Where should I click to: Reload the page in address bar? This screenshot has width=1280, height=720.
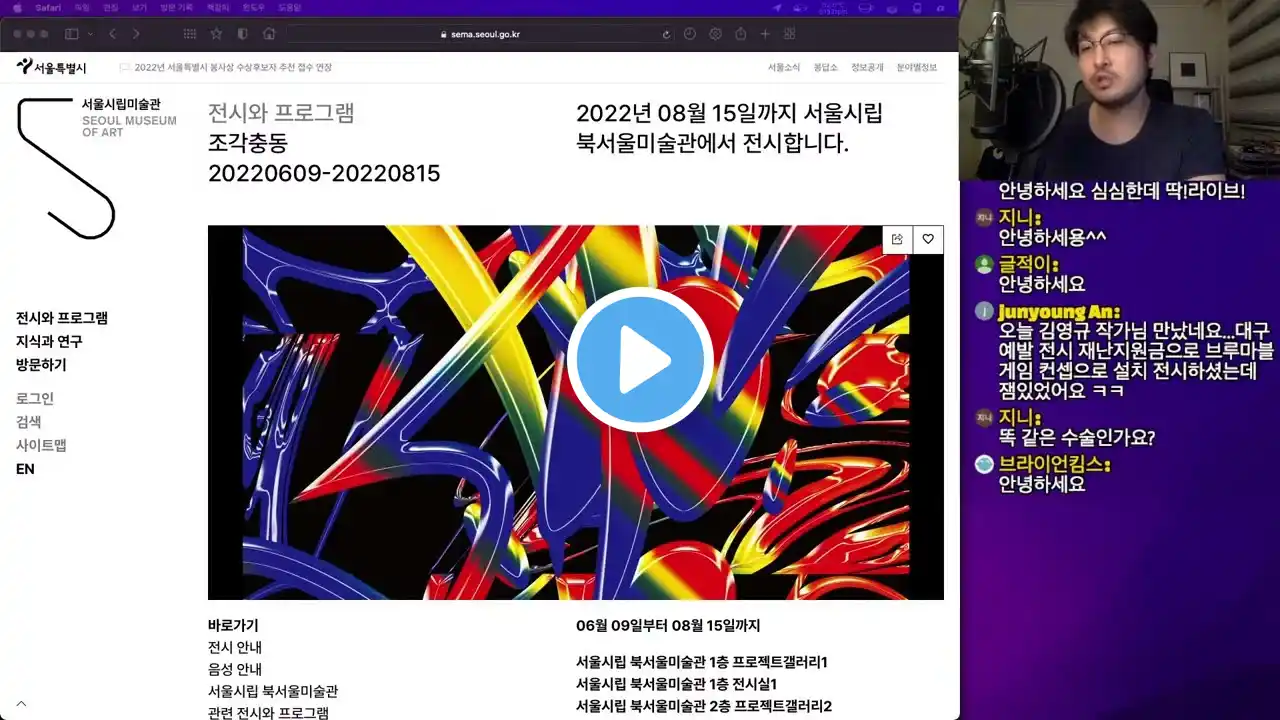point(666,34)
